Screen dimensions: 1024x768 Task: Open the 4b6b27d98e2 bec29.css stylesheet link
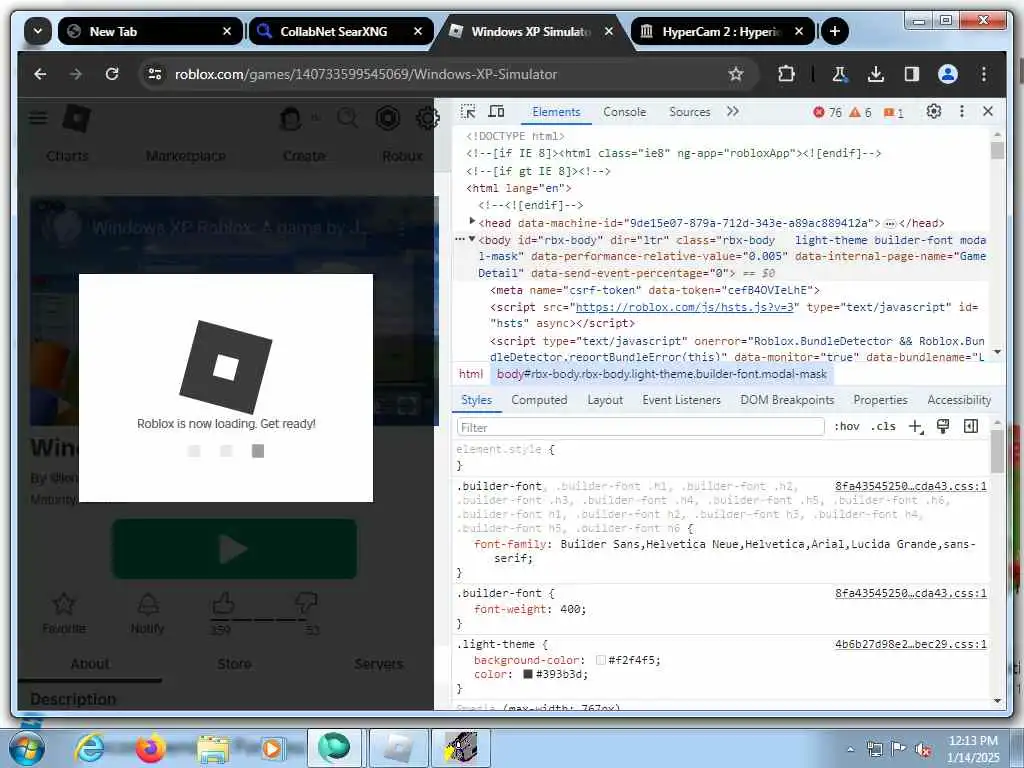[x=910, y=644]
